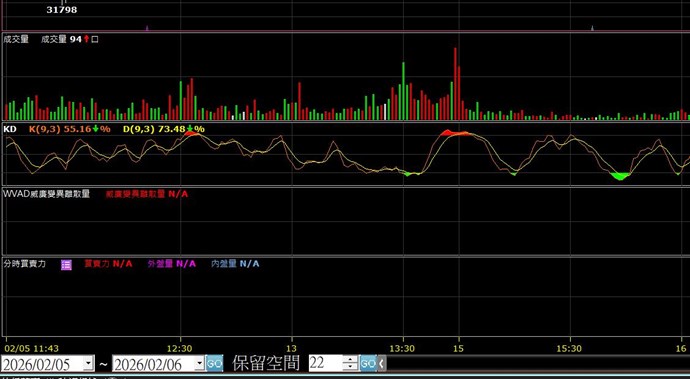Open the start date 2026/02/05 dropdown arrow
The width and height of the screenshot is (690, 379).
(89, 364)
